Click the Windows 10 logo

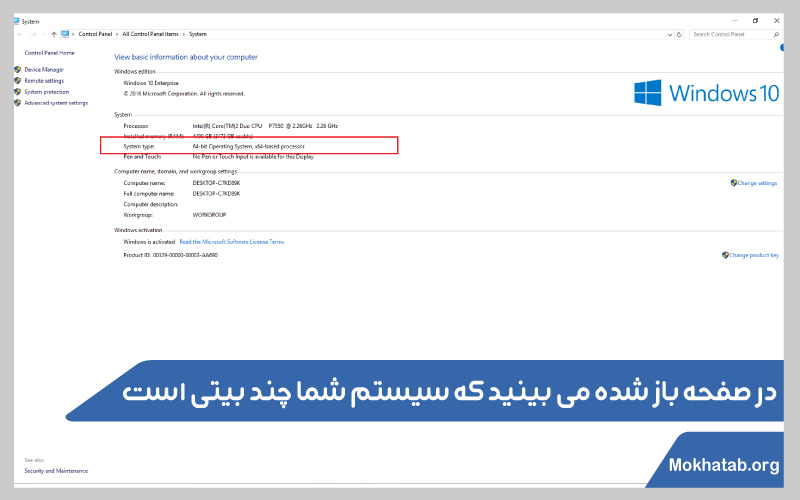pos(706,93)
